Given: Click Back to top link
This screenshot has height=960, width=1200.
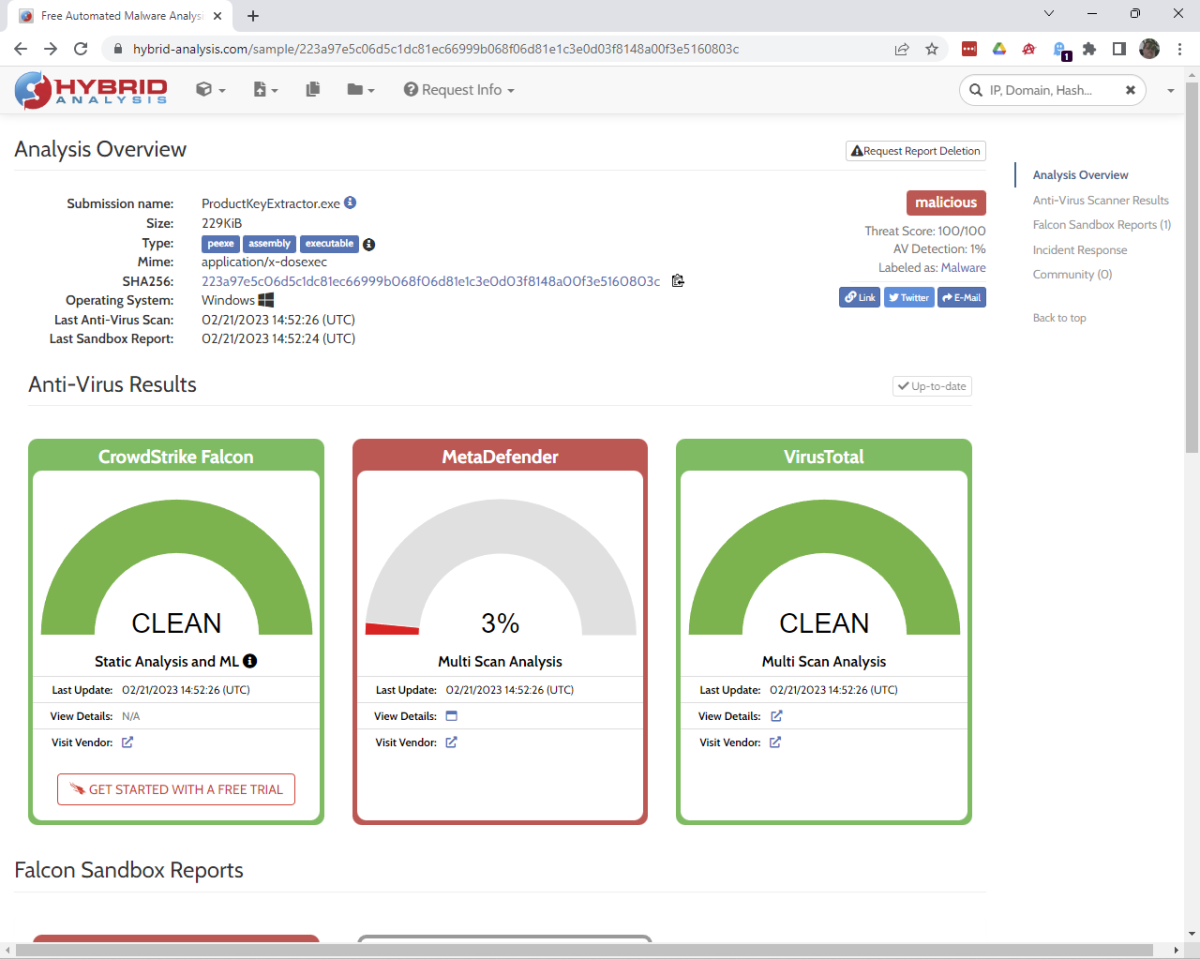Looking at the screenshot, I should (1059, 318).
